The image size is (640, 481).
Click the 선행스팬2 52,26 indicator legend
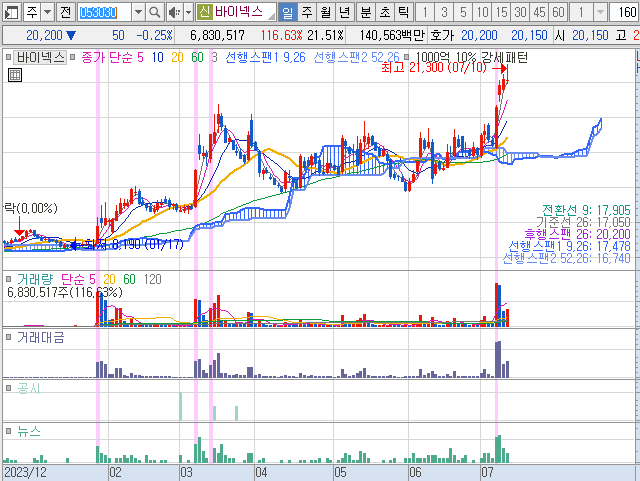(356, 57)
